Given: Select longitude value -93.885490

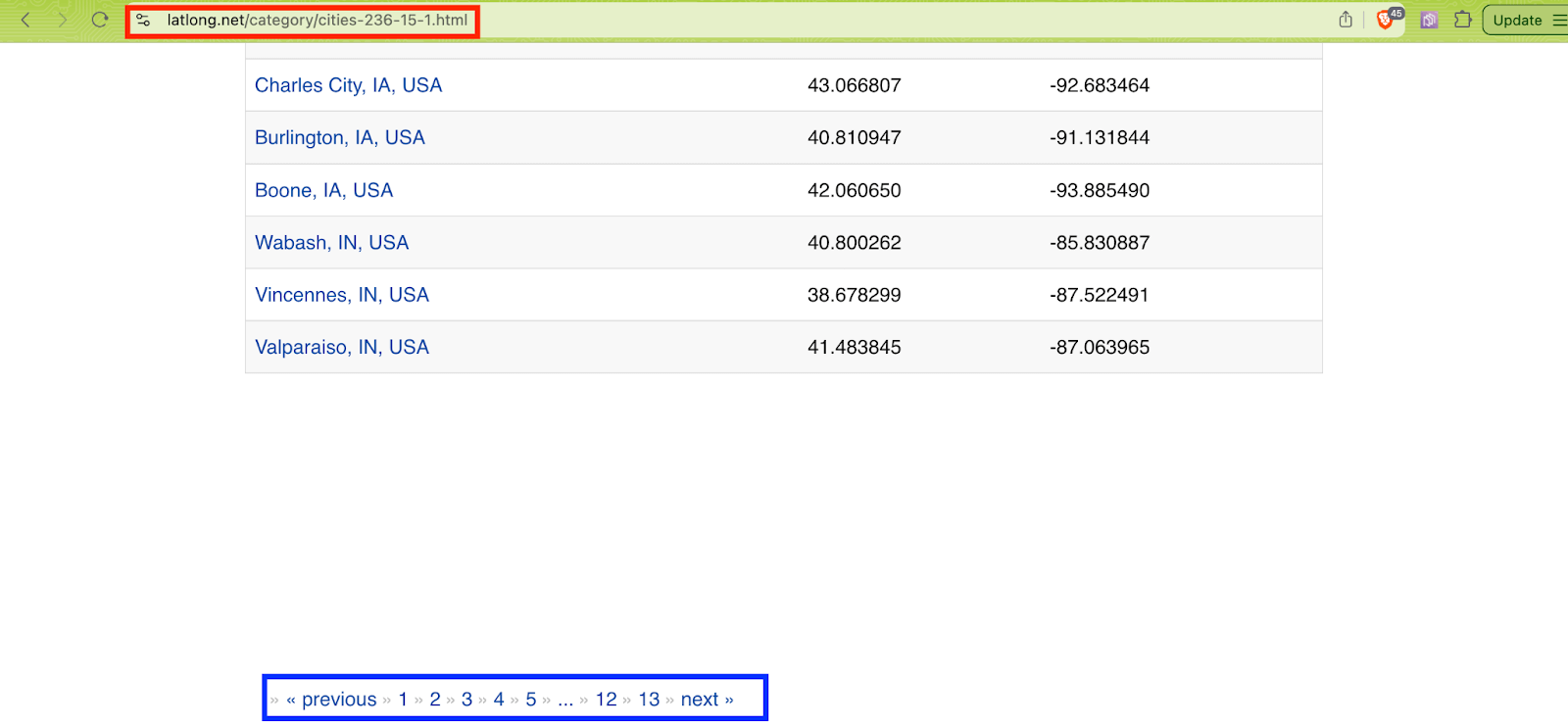Looking at the screenshot, I should pyautogui.click(x=1100, y=190).
